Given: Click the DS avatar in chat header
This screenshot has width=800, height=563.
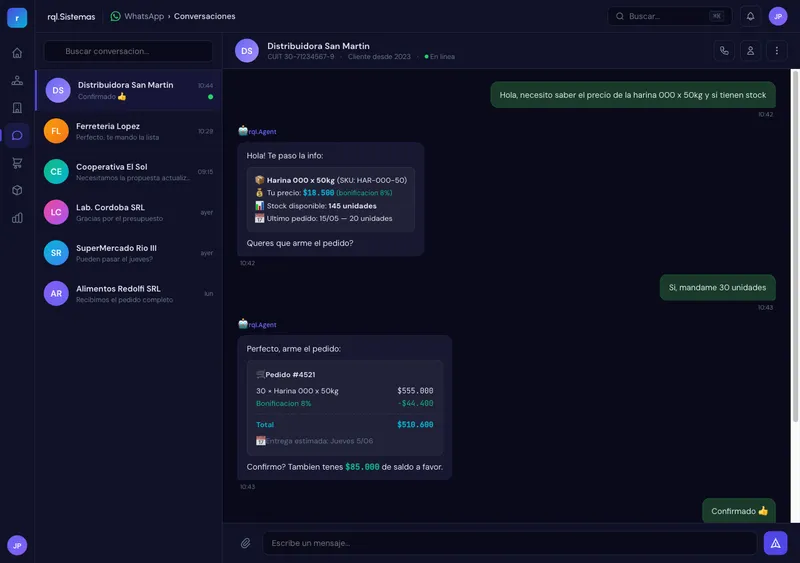Looking at the screenshot, I should (x=246, y=51).
